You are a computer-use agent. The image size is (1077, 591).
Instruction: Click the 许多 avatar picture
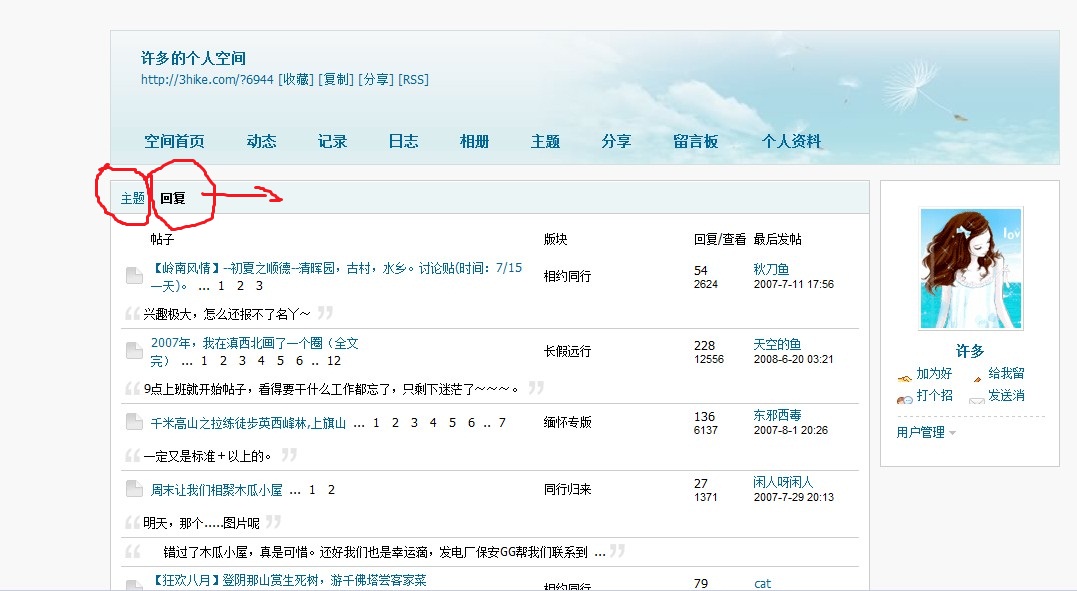click(x=970, y=268)
